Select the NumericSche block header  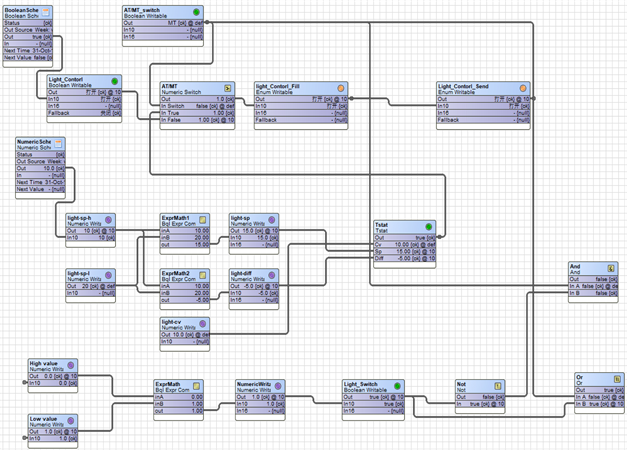click(36, 143)
